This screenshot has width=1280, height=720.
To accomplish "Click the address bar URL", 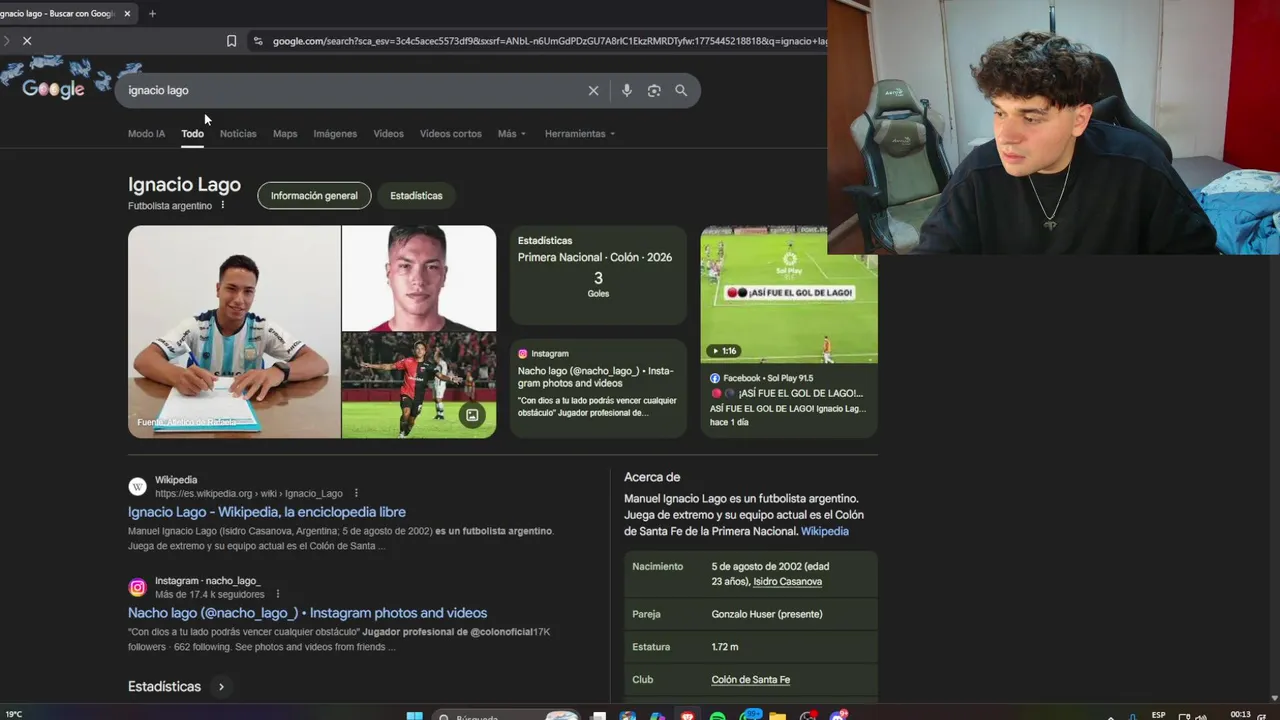I will click(x=548, y=41).
